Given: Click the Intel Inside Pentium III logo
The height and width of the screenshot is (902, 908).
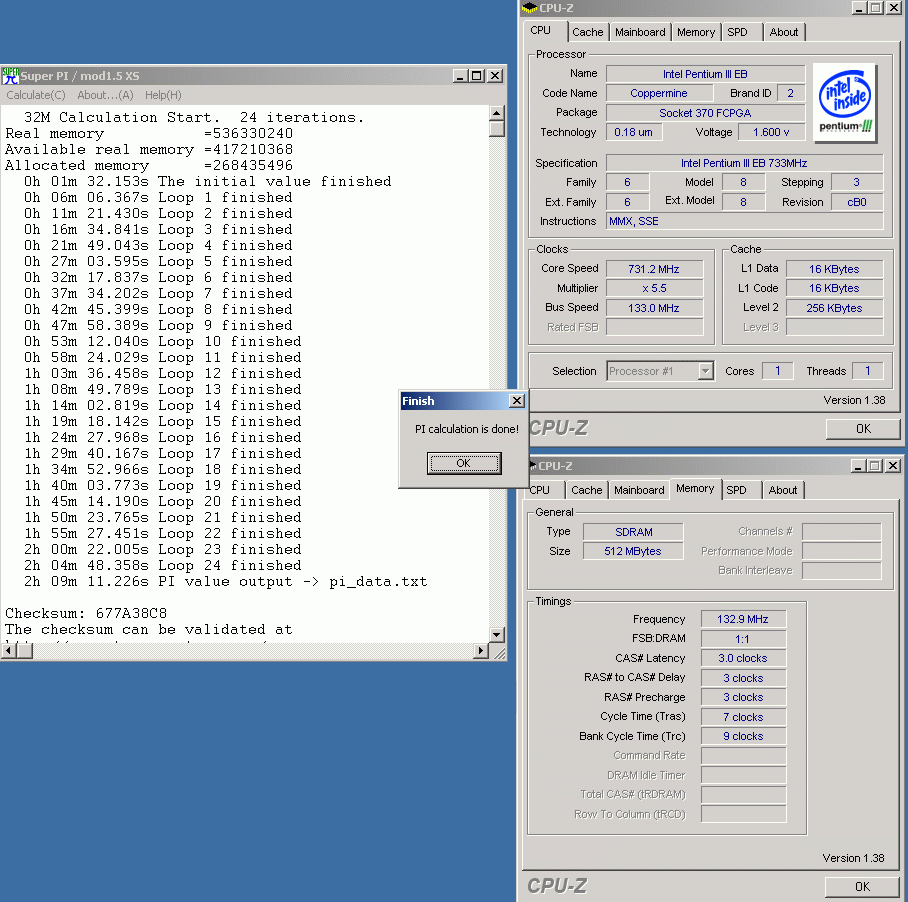Looking at the screenshot, I should pos(844,102).
